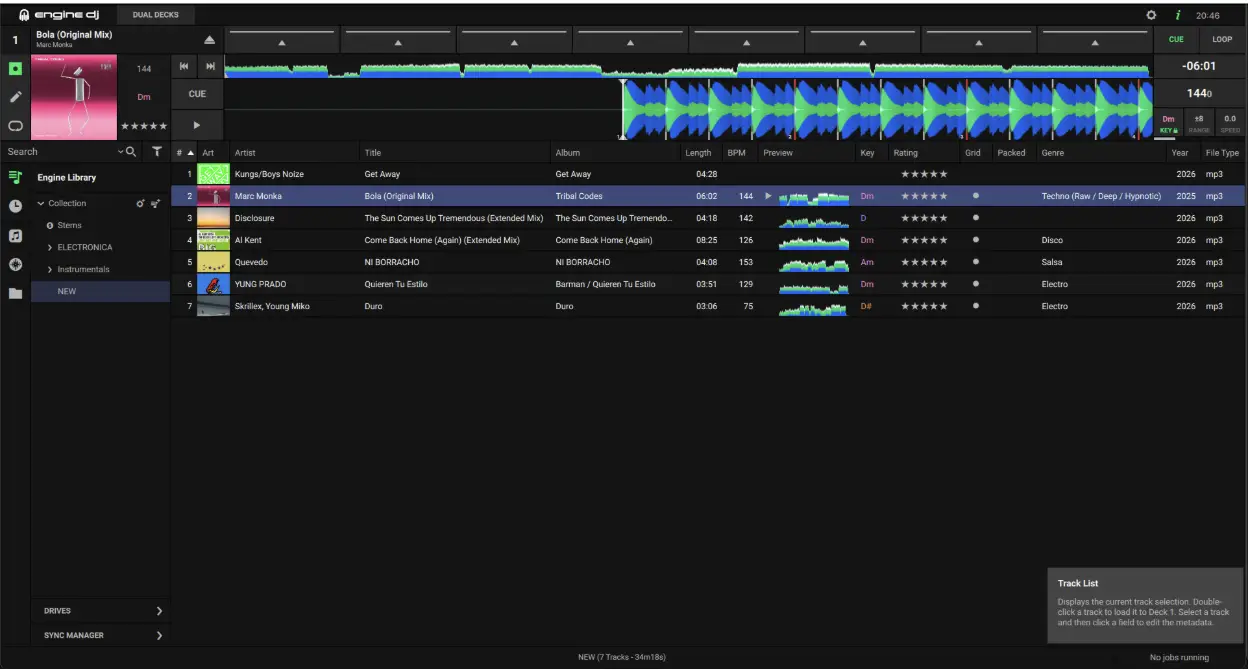
Task: Expand the SYNC MANAGER panel
Action: [x=159, y=635]
